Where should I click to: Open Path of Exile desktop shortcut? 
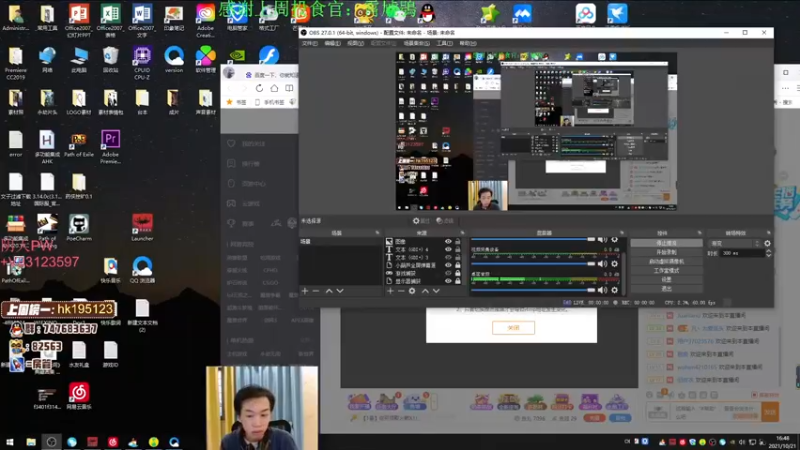(x=79, y=144)
